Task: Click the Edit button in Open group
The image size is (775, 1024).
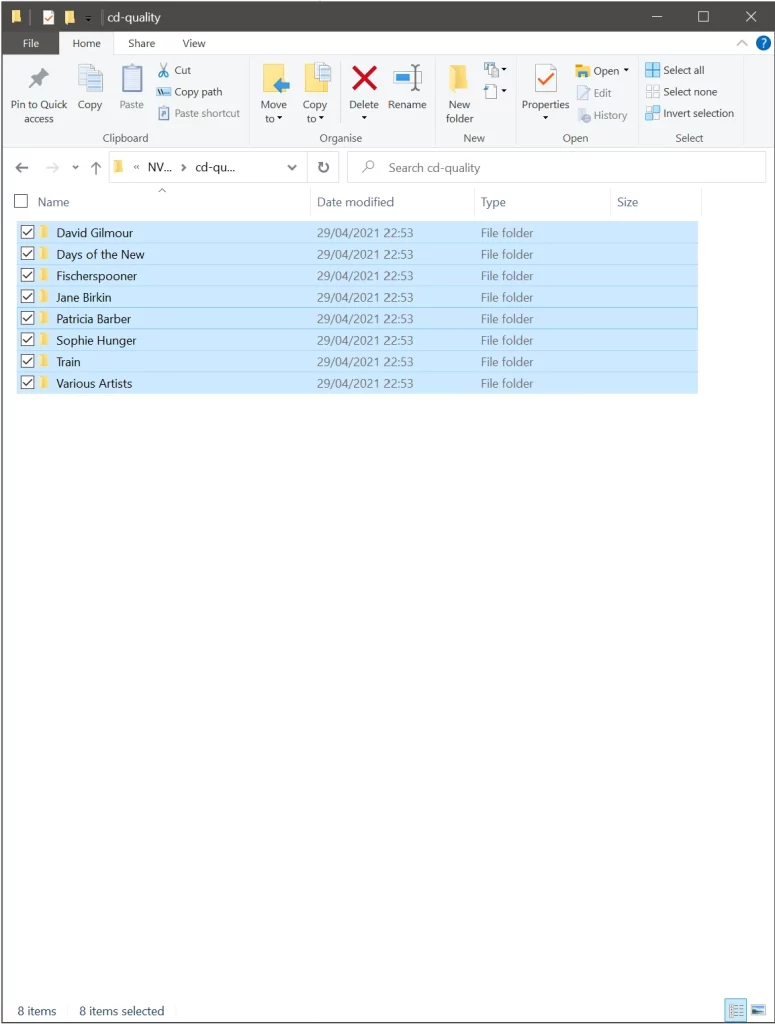Action: point(595,93)
